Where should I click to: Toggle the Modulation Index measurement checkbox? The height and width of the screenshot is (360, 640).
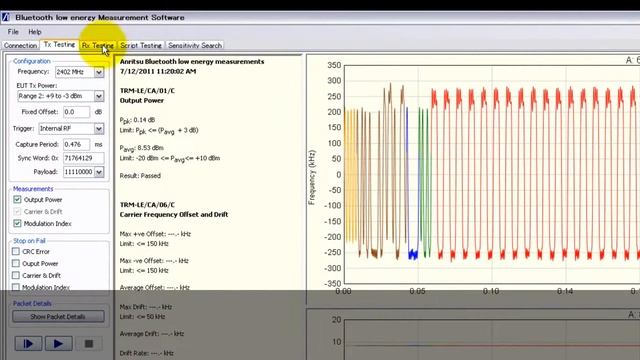point(17,223)
